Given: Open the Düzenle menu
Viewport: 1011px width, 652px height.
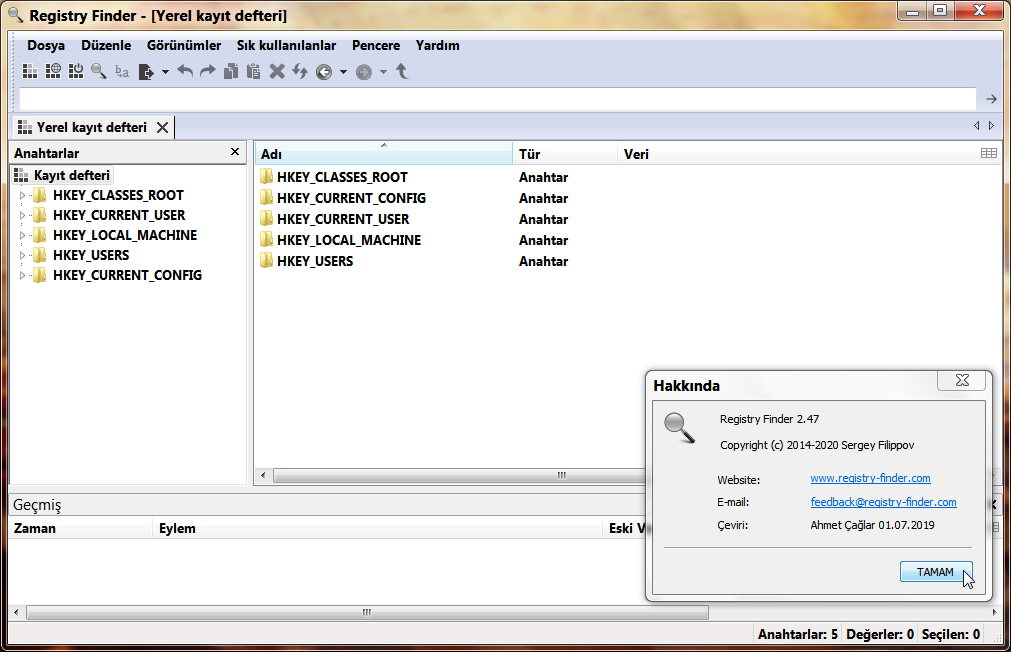Looking at the screenshot, I should 106,45.
